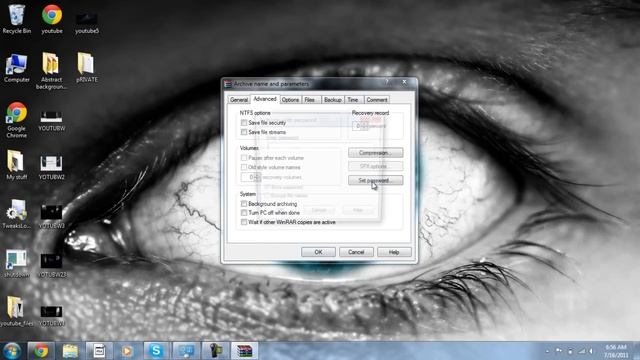Open Chrome from the taskbar
The height and width of the screenshot is (360, 640).
click(x=41, y=351)
